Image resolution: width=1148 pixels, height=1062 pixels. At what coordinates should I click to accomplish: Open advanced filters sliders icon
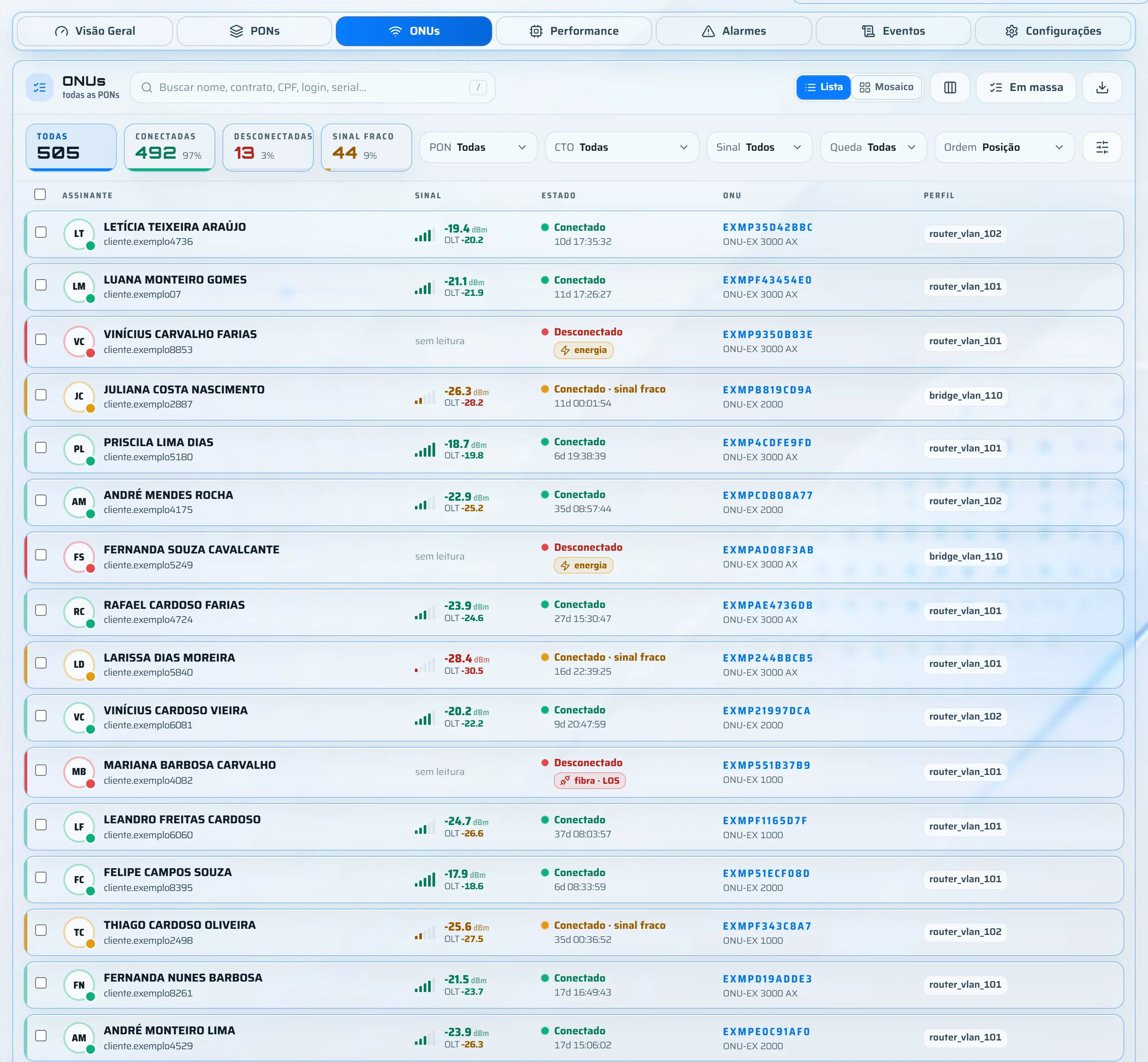[1101, 148]
